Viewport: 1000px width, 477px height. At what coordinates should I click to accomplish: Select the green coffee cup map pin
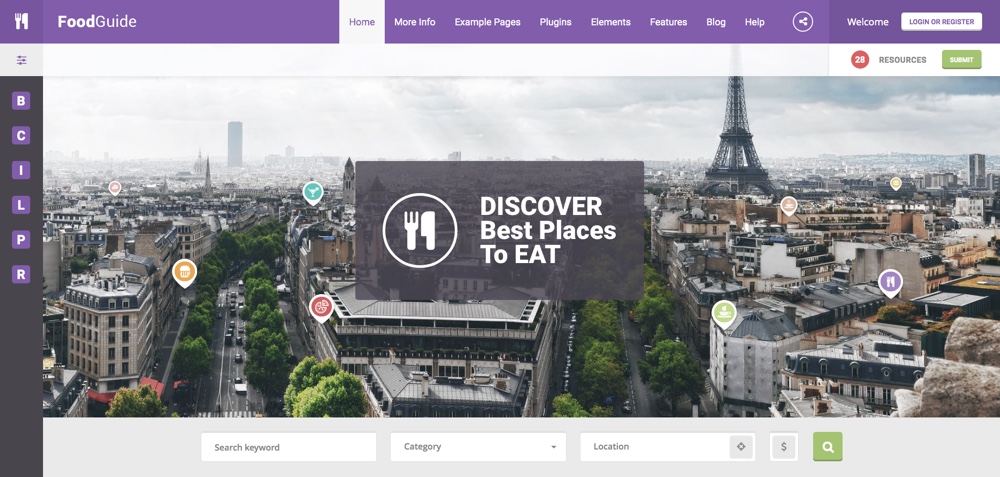pos(724,314)
